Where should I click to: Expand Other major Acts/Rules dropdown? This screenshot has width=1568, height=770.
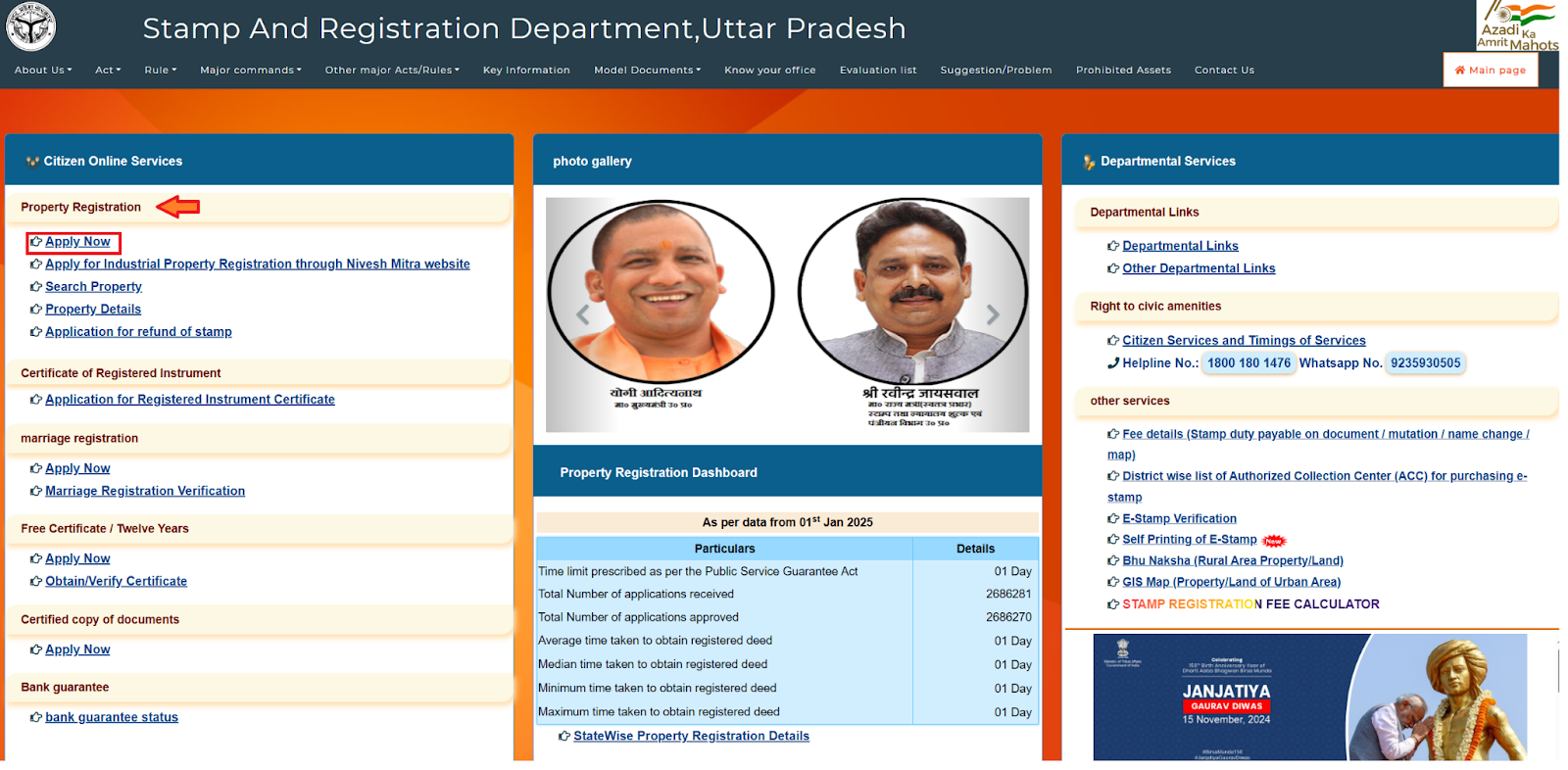(392, 71)
